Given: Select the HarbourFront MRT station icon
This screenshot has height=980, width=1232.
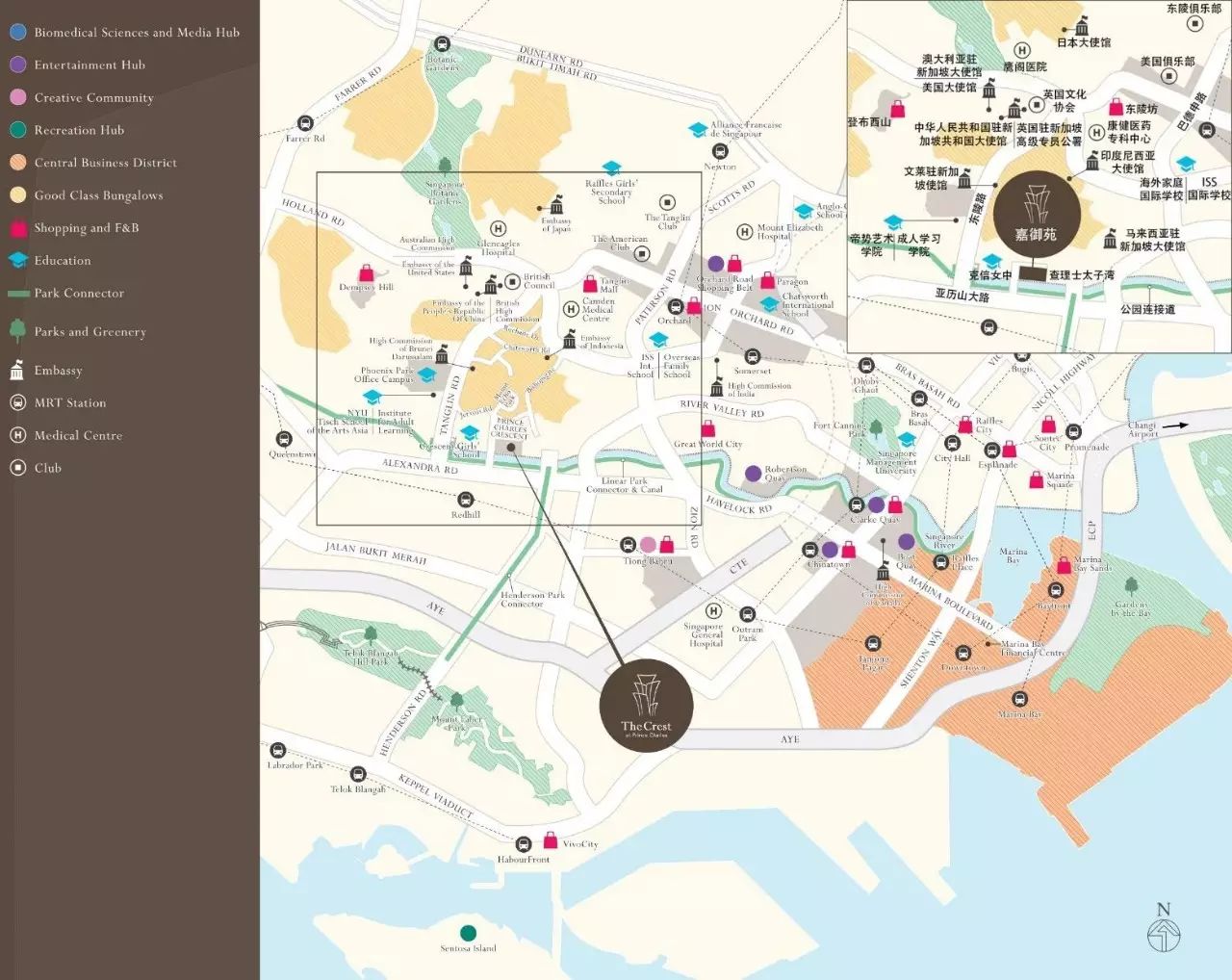Looking at the screenshot, I should (524, 844).
